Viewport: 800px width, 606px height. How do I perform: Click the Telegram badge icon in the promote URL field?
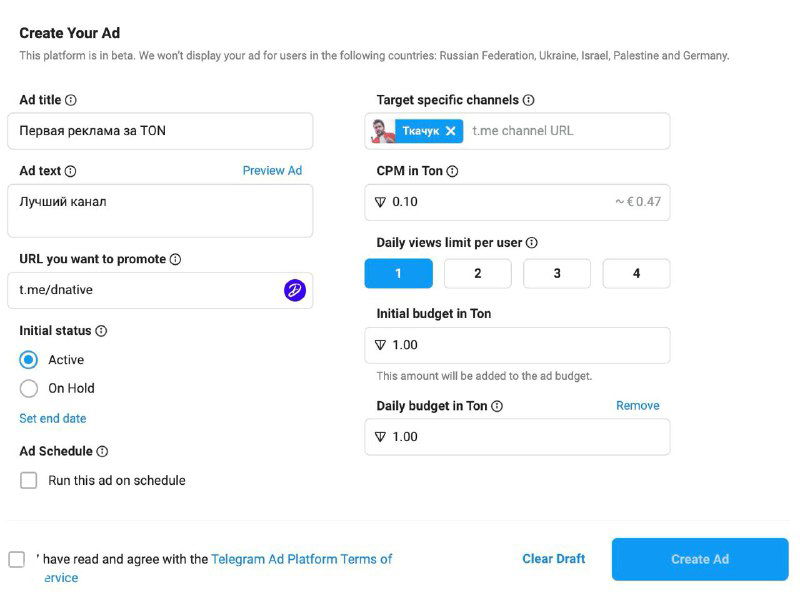pos(296,290)
